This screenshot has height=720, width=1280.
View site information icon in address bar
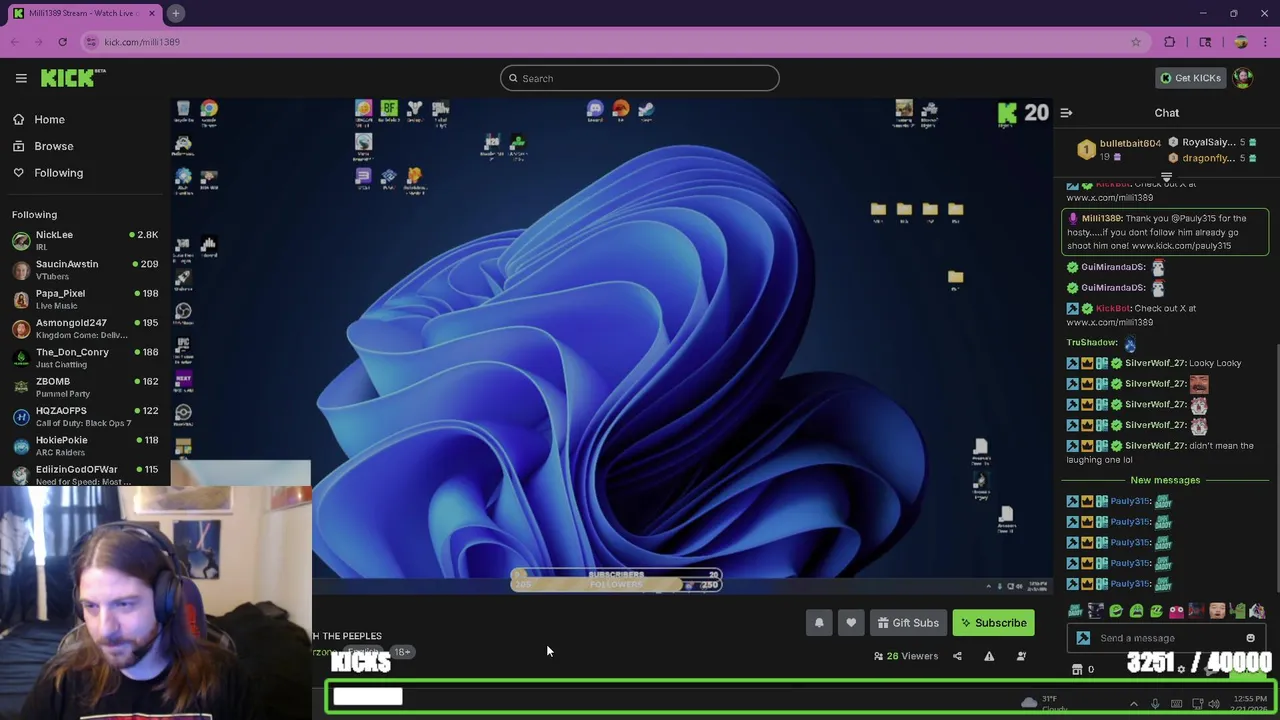coord(91,42)
